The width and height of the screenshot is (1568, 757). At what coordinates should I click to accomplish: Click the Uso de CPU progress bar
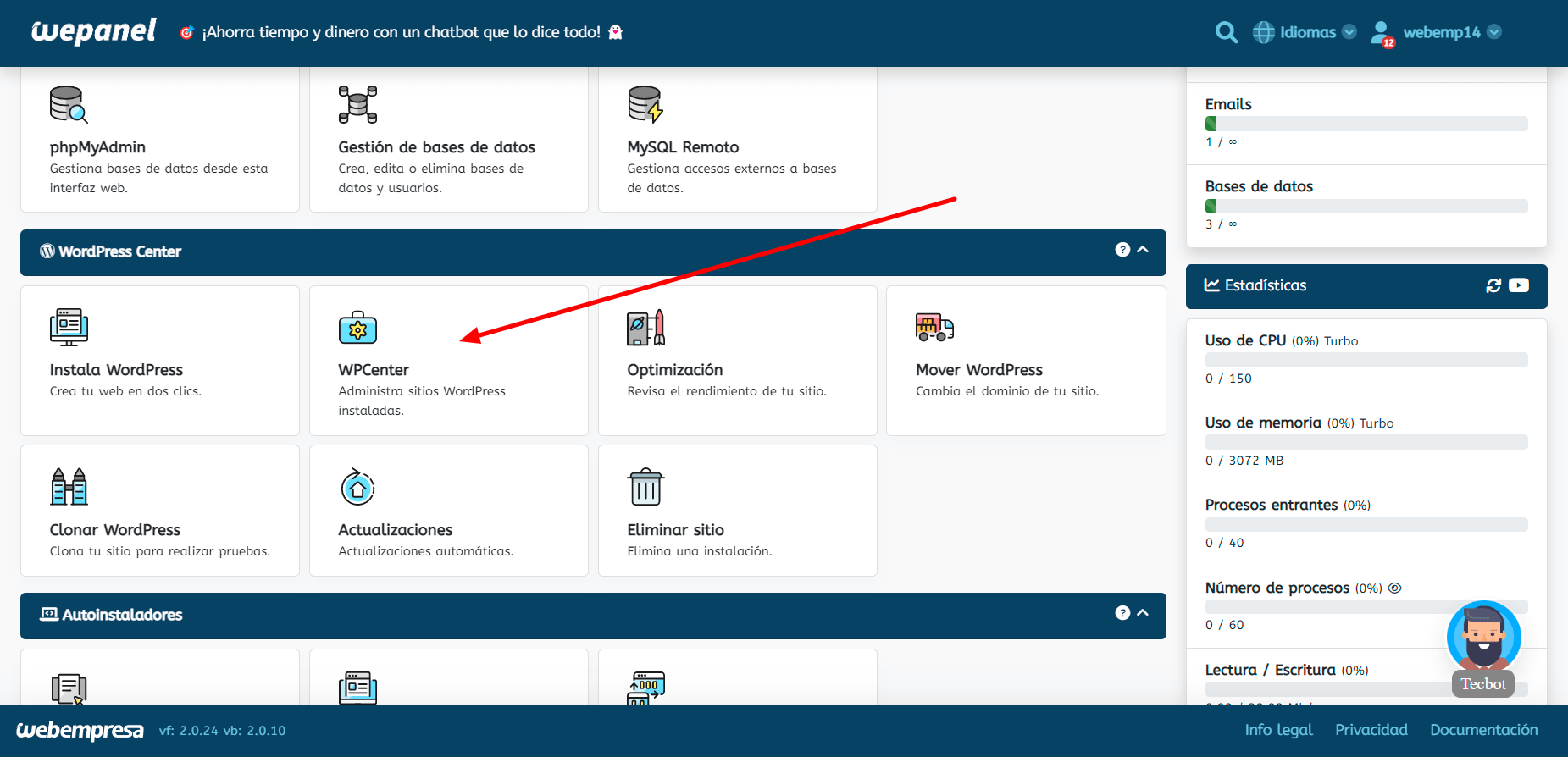click(x=1366, y=360)
